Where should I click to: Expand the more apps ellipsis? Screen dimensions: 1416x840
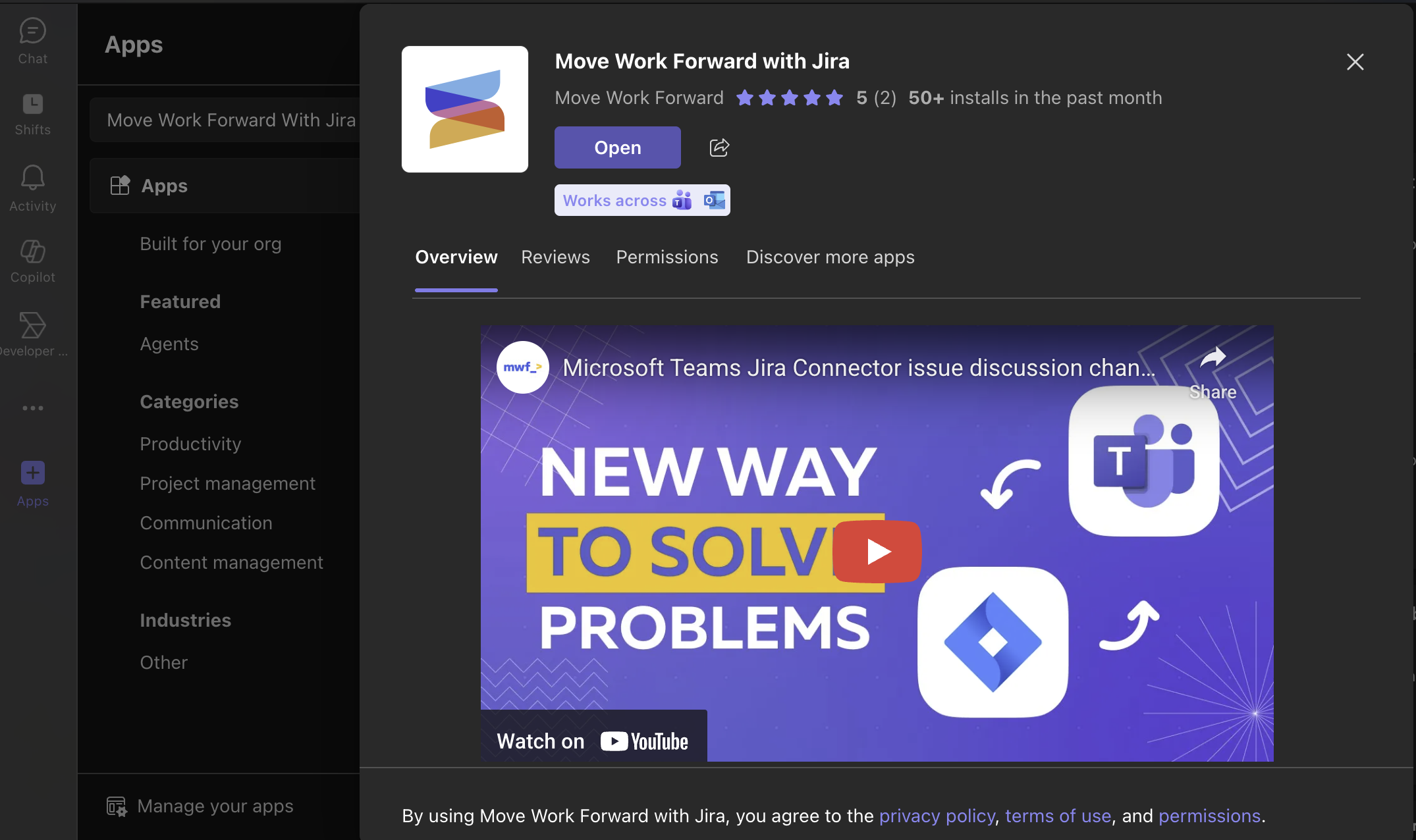(x=32, y=408)
